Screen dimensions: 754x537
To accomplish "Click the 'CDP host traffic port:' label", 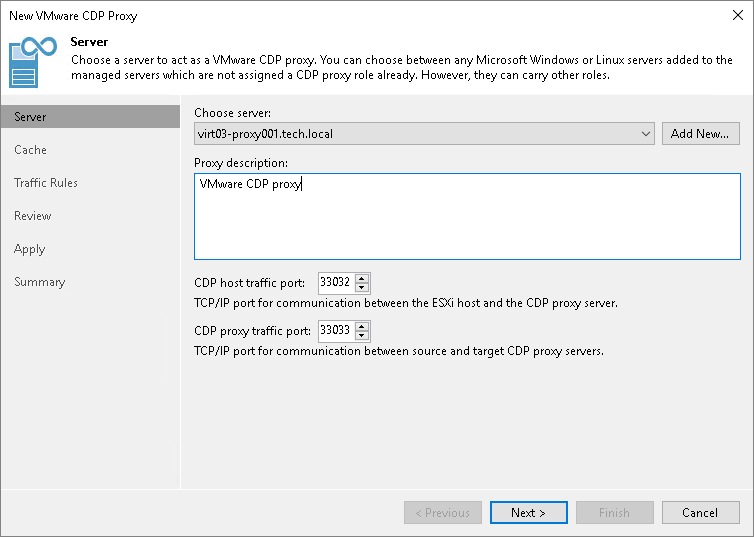I will (250, 283).
